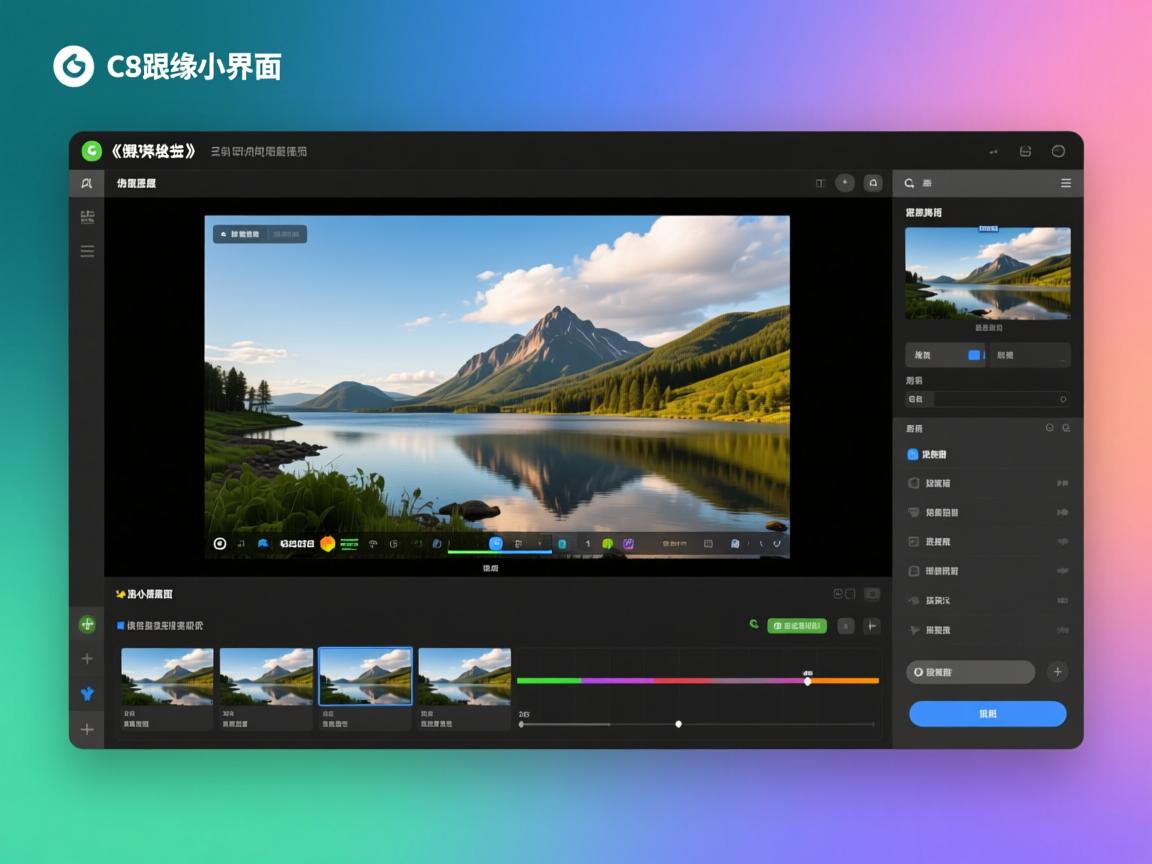Click the green circular icon in the left sidebar

tap(87, 624)
